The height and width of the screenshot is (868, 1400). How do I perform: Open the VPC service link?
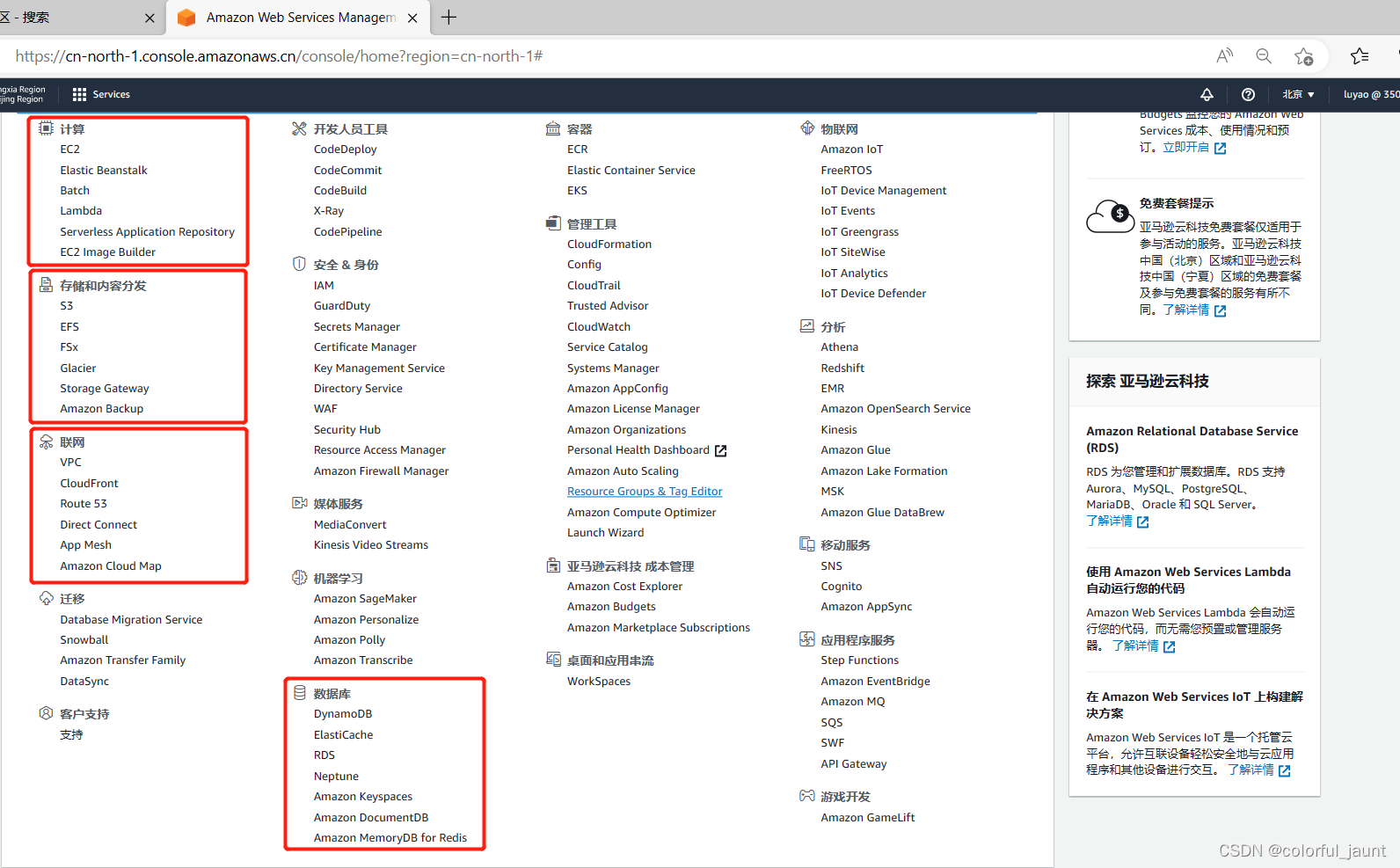click(x=70, y=463)
